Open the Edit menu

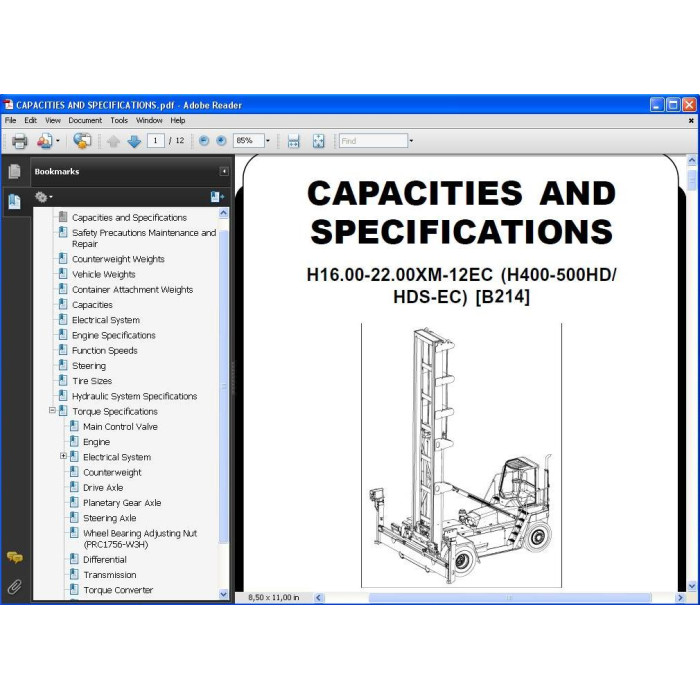[x=30, y=121]
